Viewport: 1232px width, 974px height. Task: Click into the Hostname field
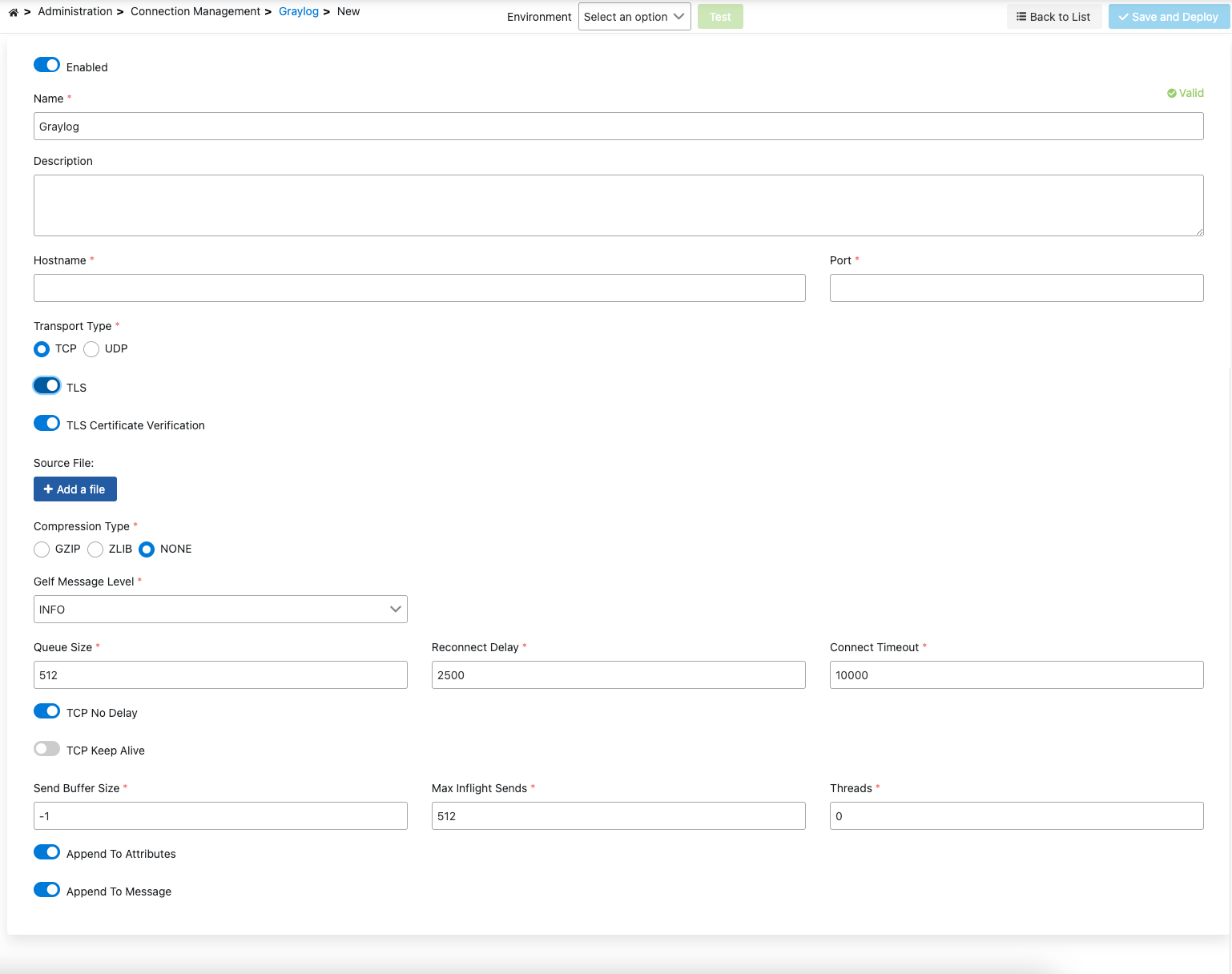tap(419, 288)
